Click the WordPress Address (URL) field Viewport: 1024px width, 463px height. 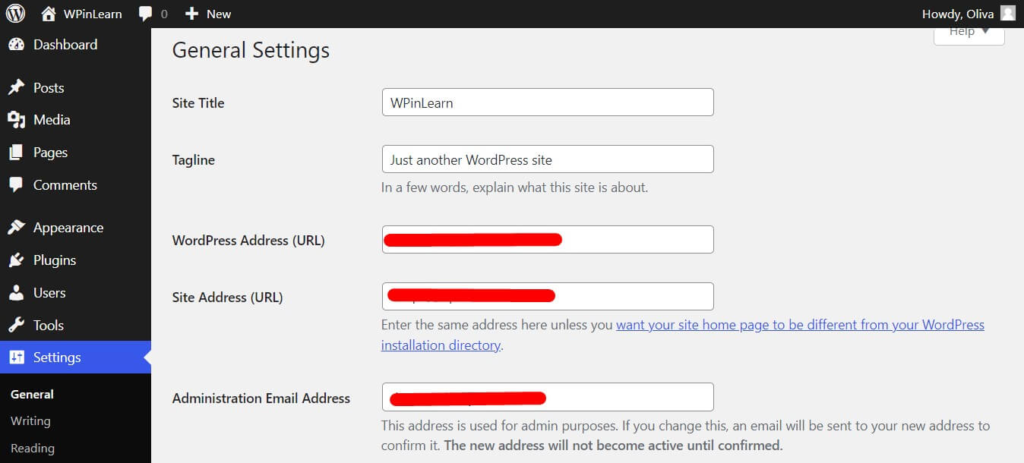[x=547, y=240]
